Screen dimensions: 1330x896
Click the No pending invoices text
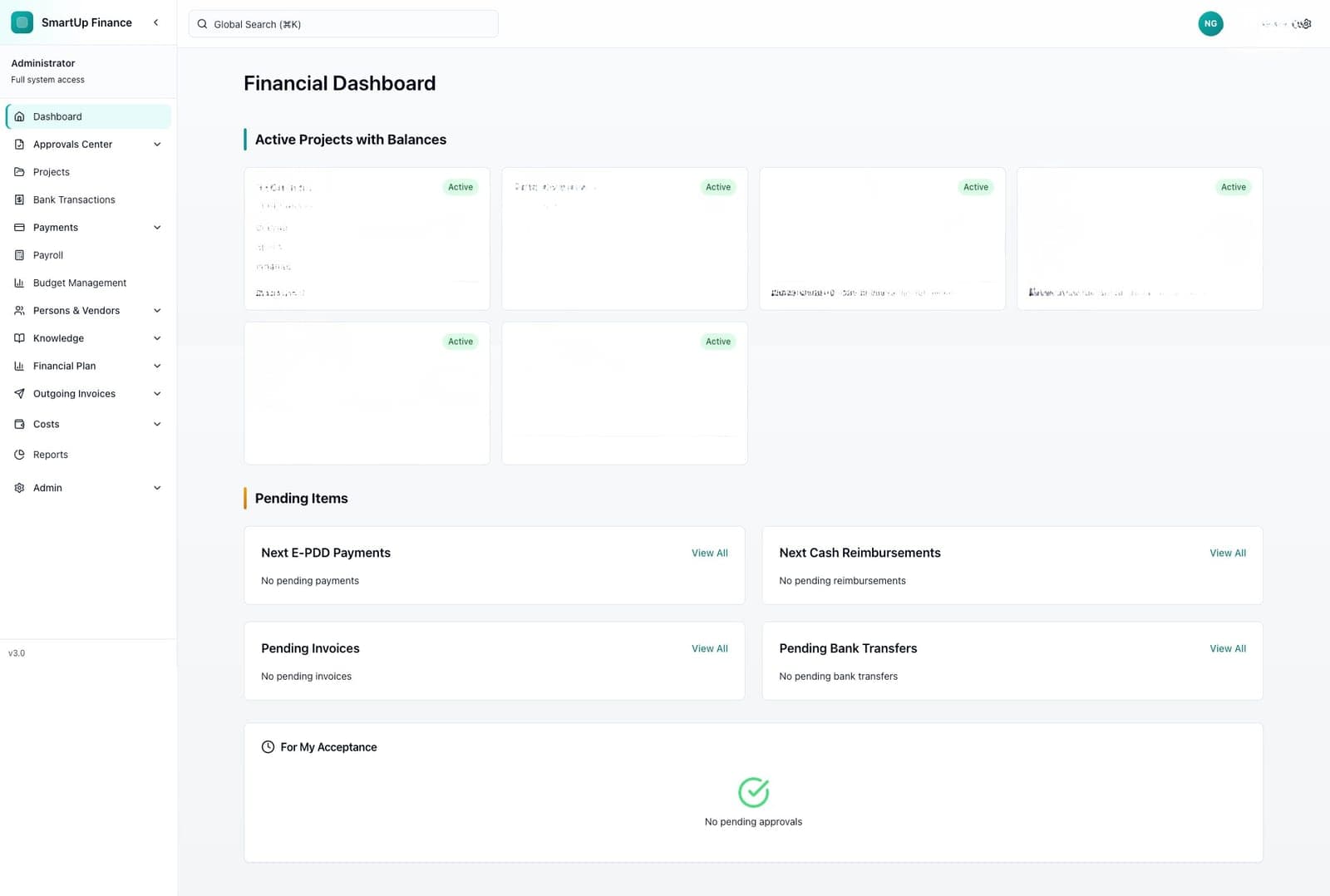pyautogui.click(x=306, y=677)
